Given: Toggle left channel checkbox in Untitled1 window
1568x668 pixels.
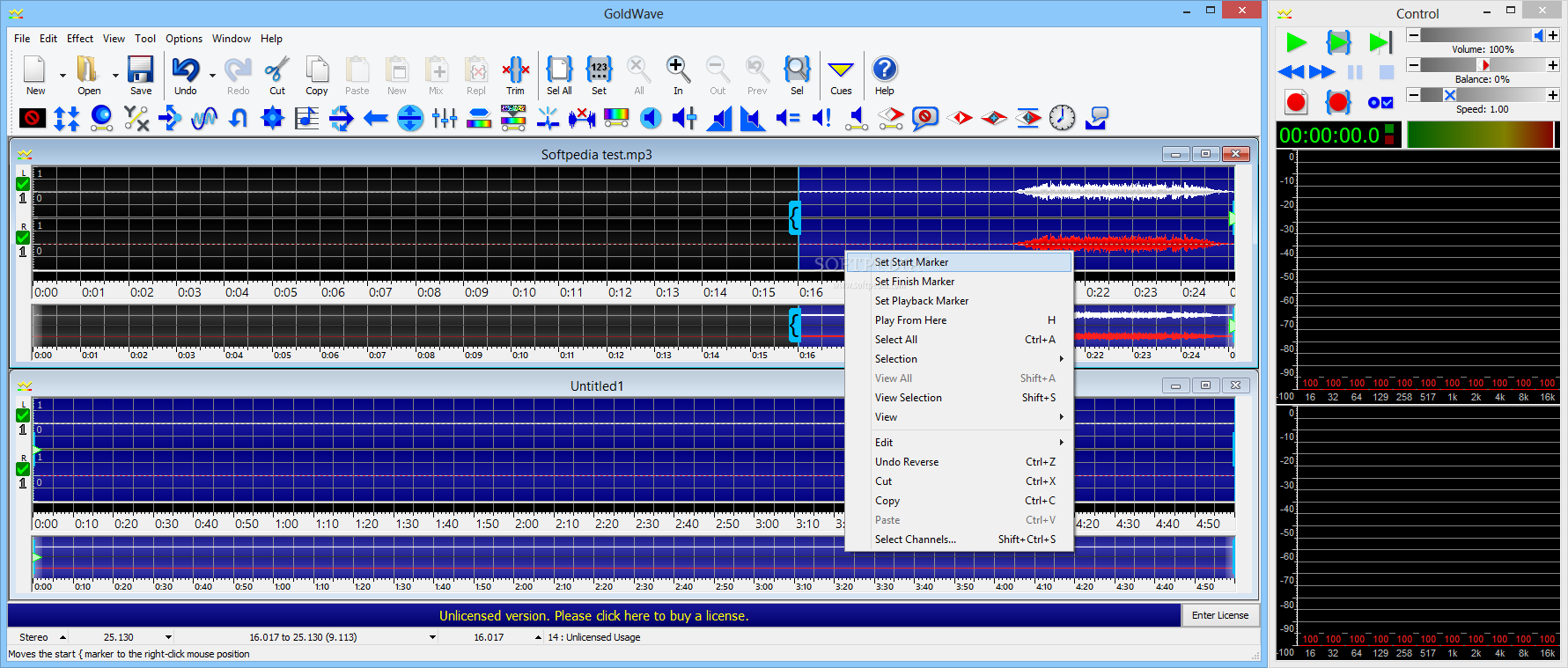Looking at the screenshot, I should pyautogui.click(x=23, y=415).
